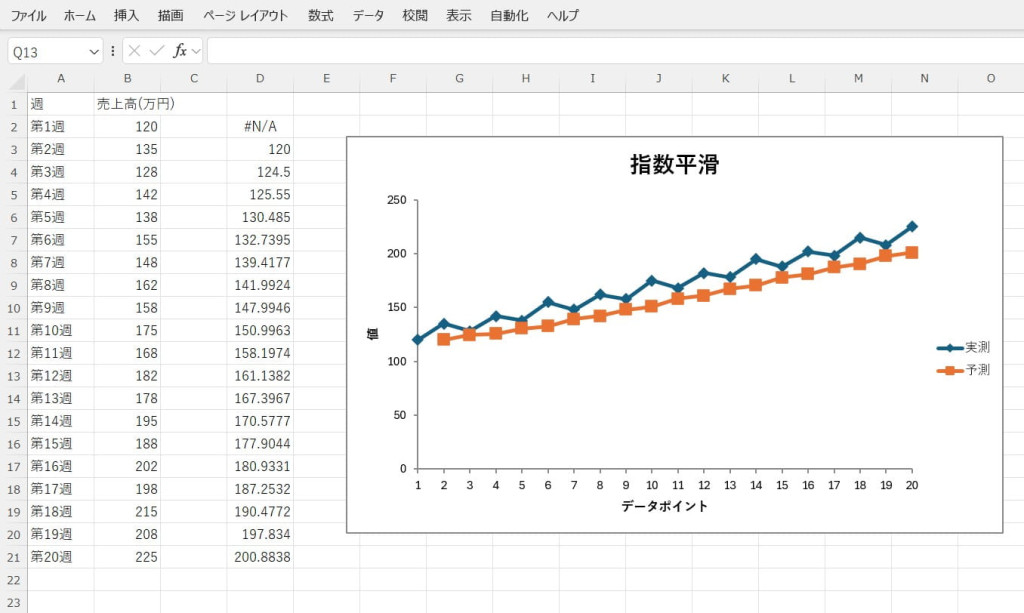The width and height of the screenshot is (1024, 613).
Task: Click inside the formula bar input
Action: tap(600, 51)
